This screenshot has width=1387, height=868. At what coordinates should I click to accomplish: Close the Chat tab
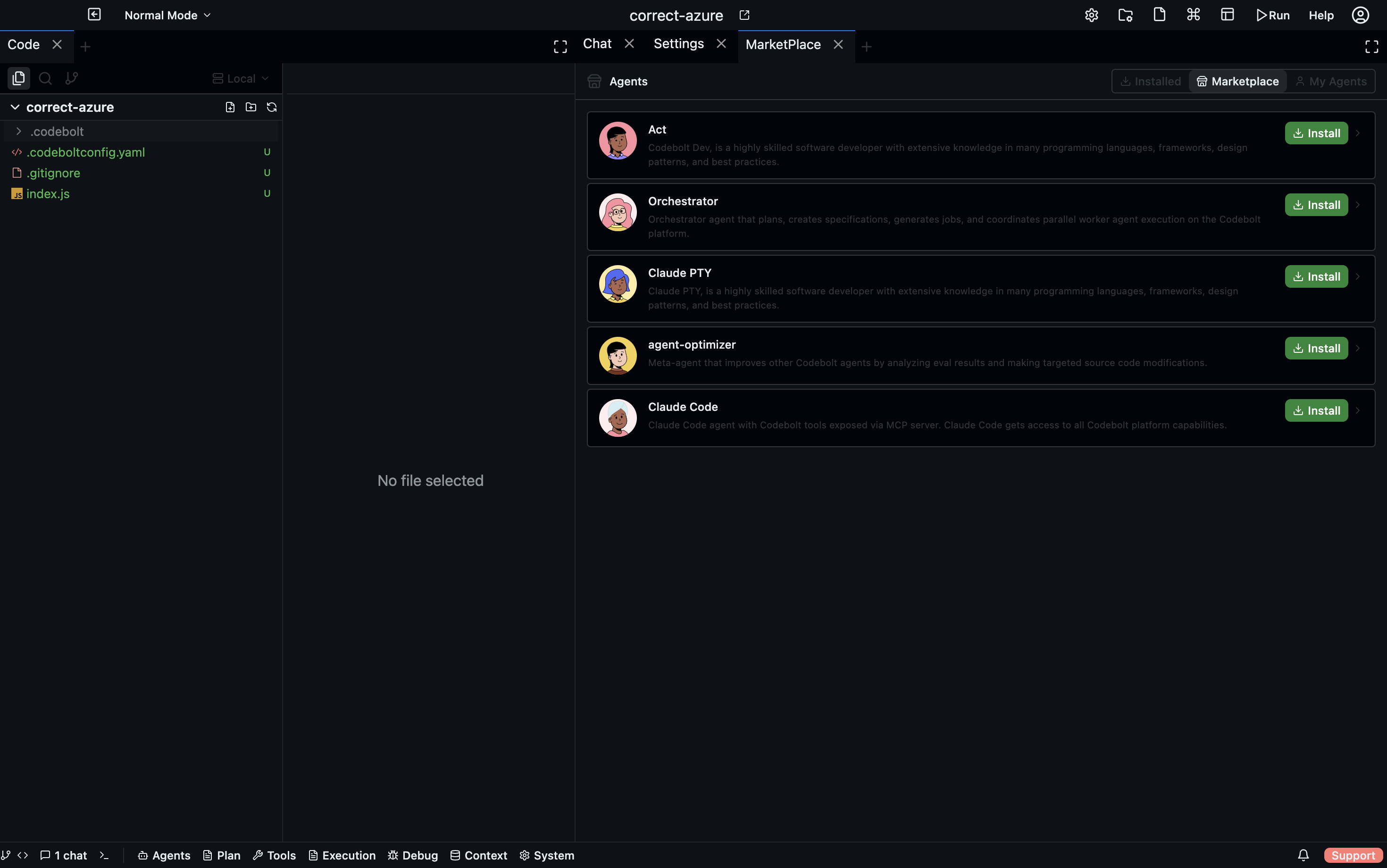click(629, 43)
